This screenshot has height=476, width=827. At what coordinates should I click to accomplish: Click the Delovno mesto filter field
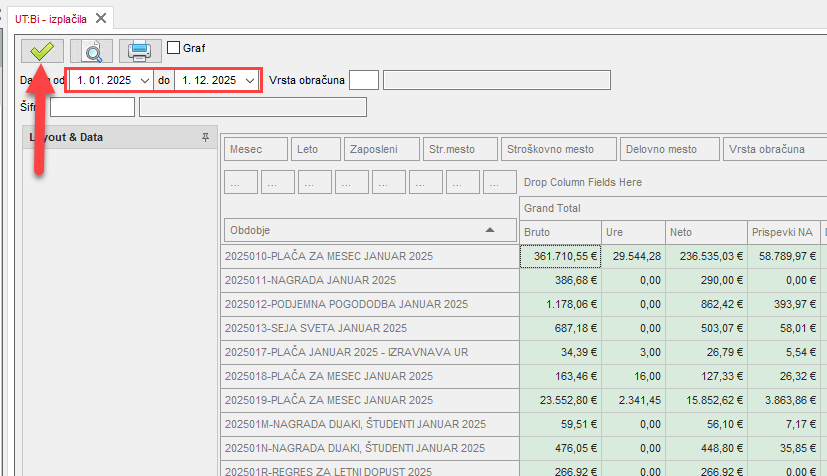670,149
